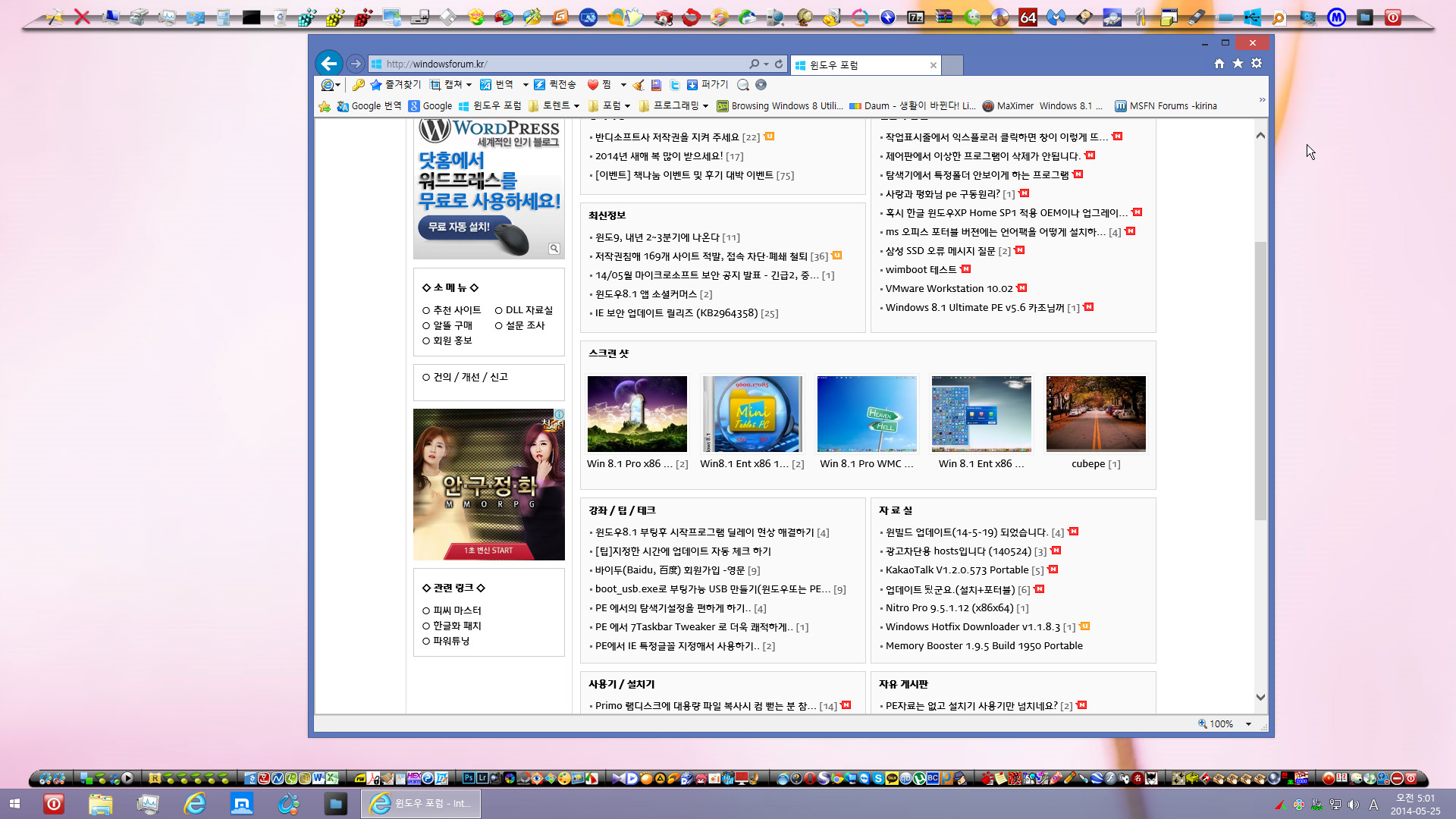1456x819 pixels.
Task: Refresh the page with the reload icon
Action: (778, 64)
